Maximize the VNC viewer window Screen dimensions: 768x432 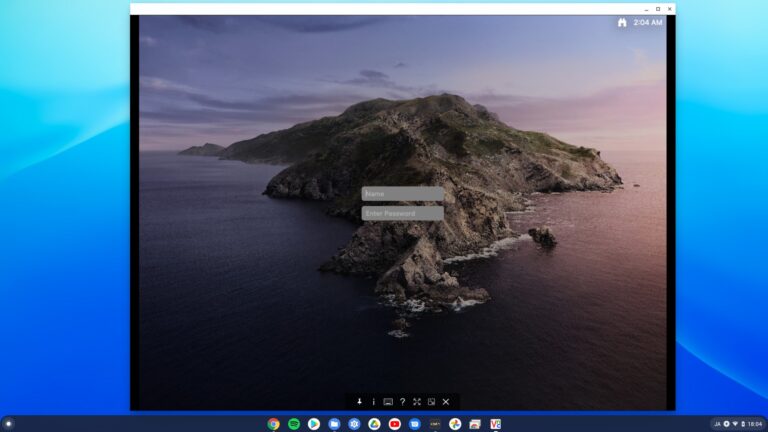click(658, 9)
